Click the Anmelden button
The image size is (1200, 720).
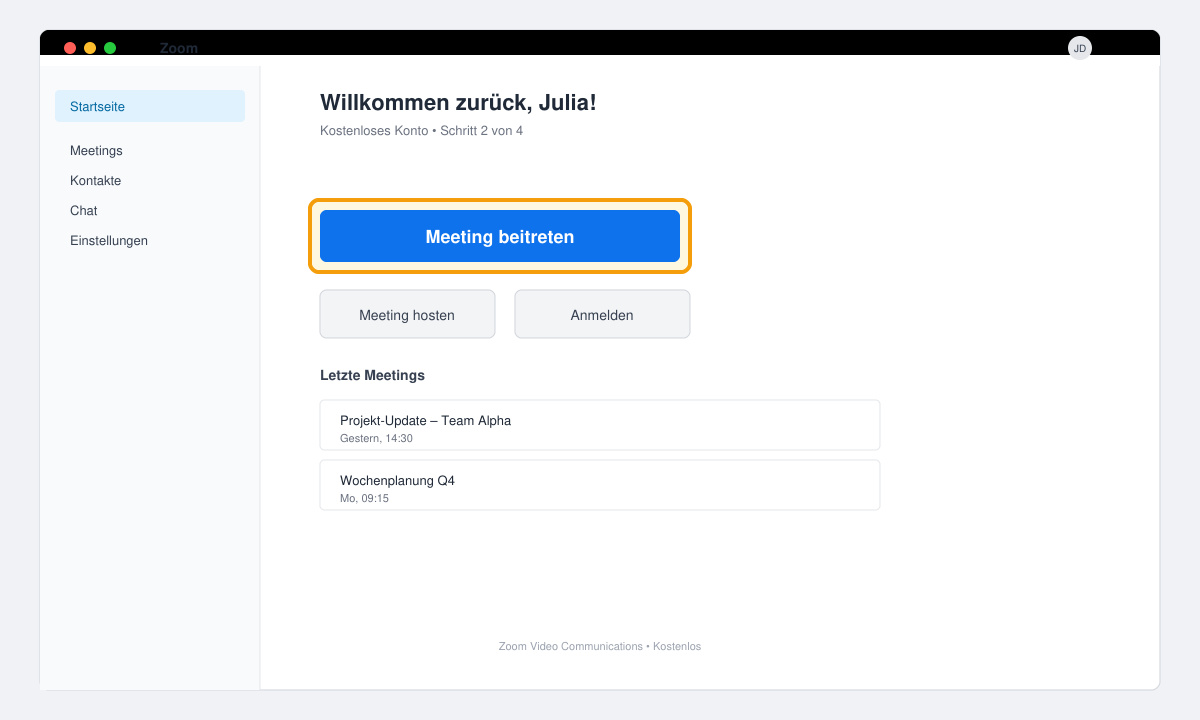click(x=602, y=314)
